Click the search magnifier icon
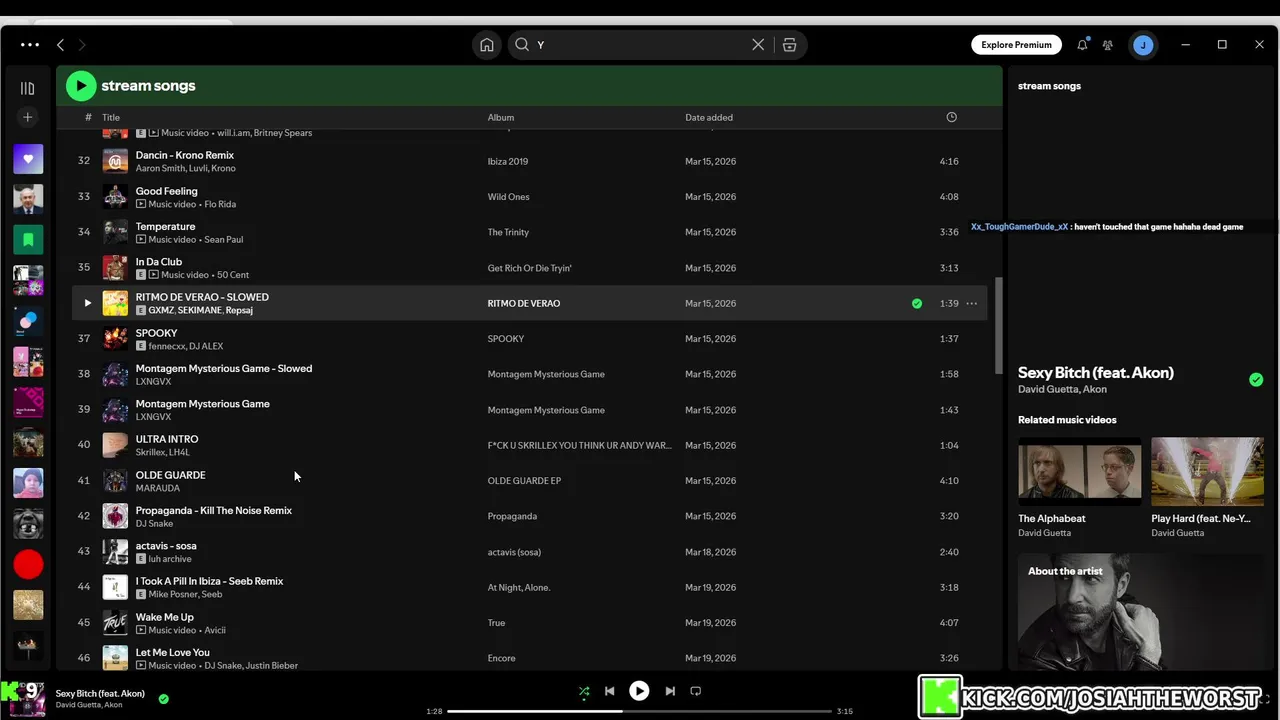The image size is (1280, 720). pos(522,45)
